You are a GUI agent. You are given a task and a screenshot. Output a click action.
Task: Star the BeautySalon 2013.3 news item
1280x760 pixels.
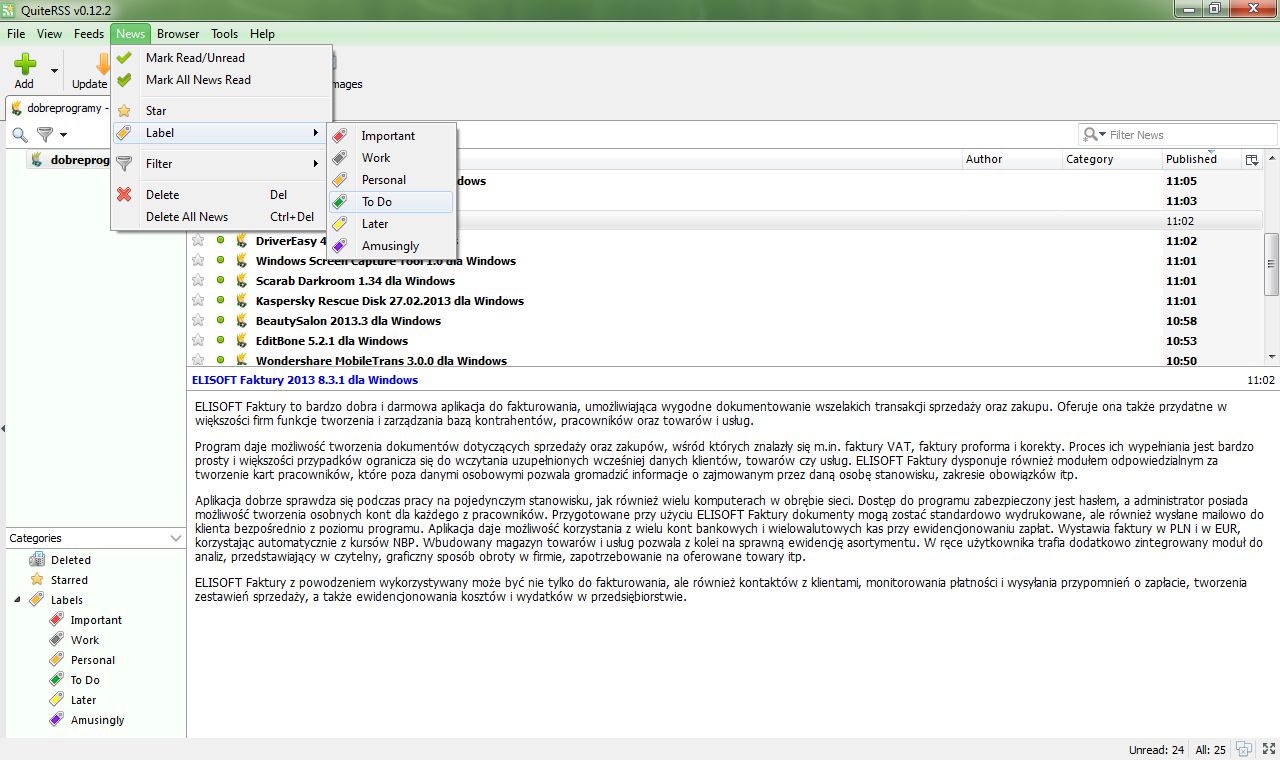pyautogui.click(x=198, y=321)
